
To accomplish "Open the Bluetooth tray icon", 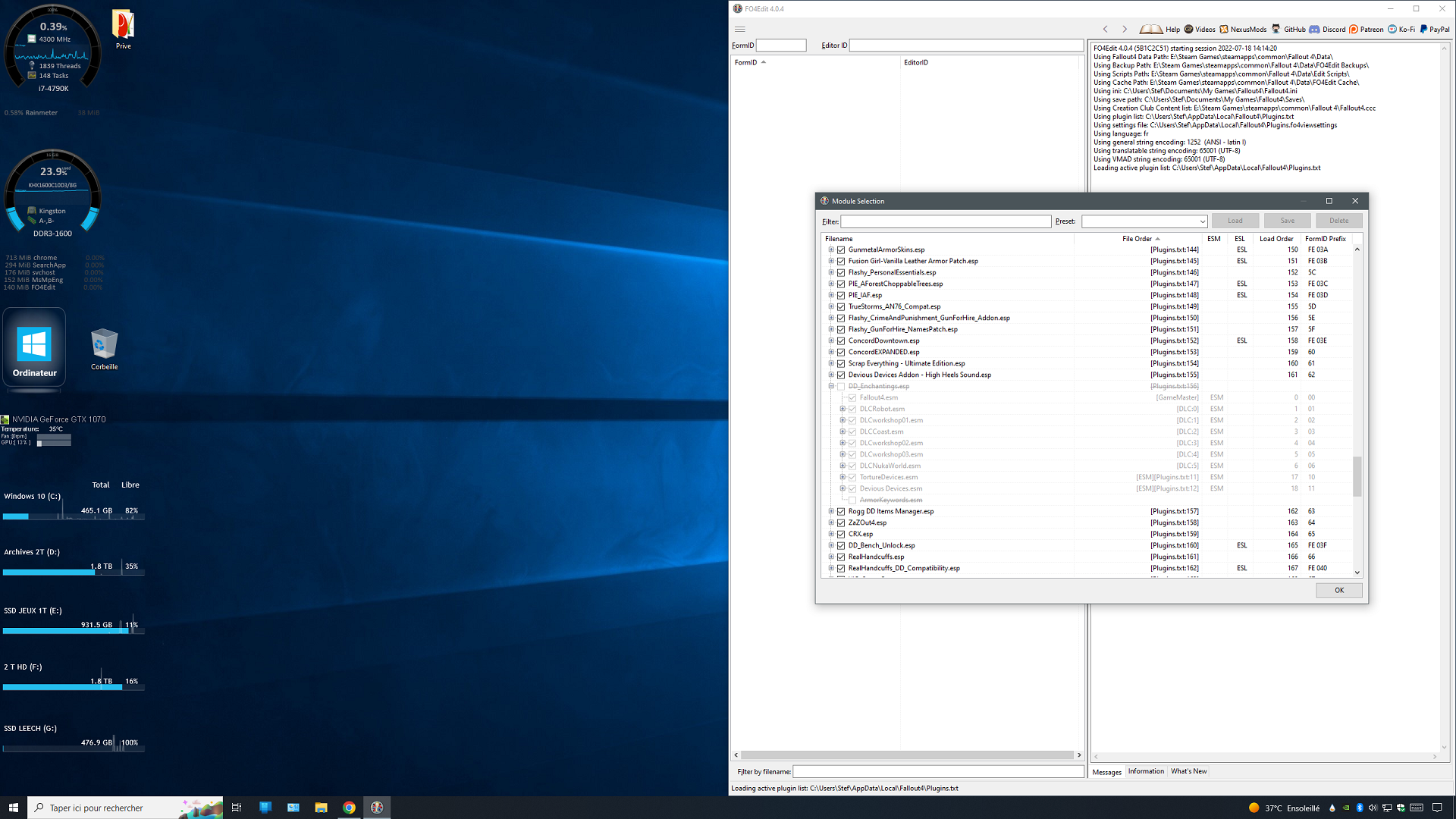I will click(x=1360, y=808).
